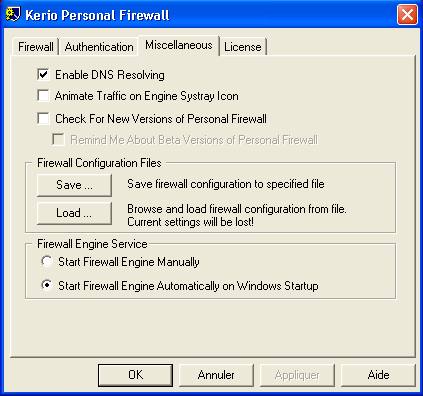This screenshot has height=396, width=423.
Task: Confirm with the OK button
Action: click(135, 375)
